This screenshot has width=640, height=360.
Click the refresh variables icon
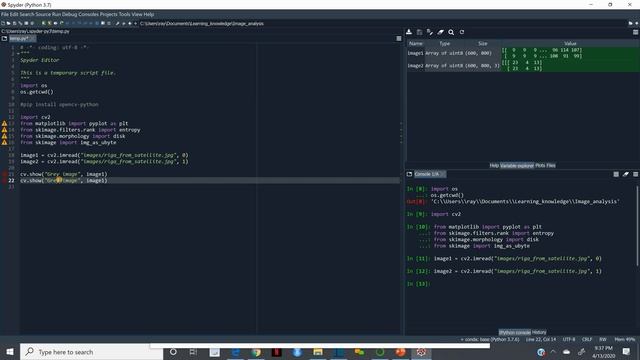pyautogui.click(x=462, y=32)
